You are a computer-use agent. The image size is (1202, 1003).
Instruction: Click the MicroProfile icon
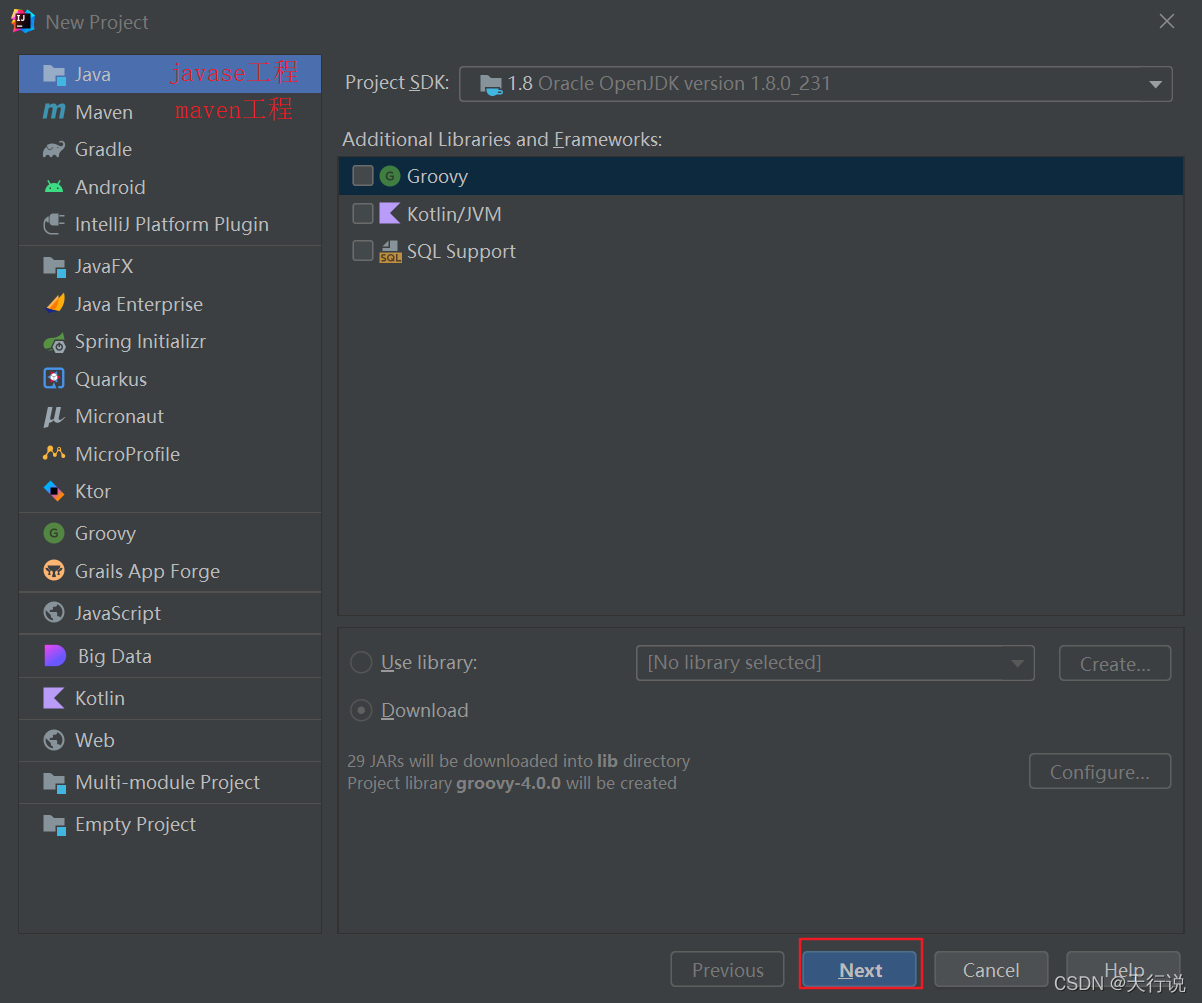coord(54,454)
